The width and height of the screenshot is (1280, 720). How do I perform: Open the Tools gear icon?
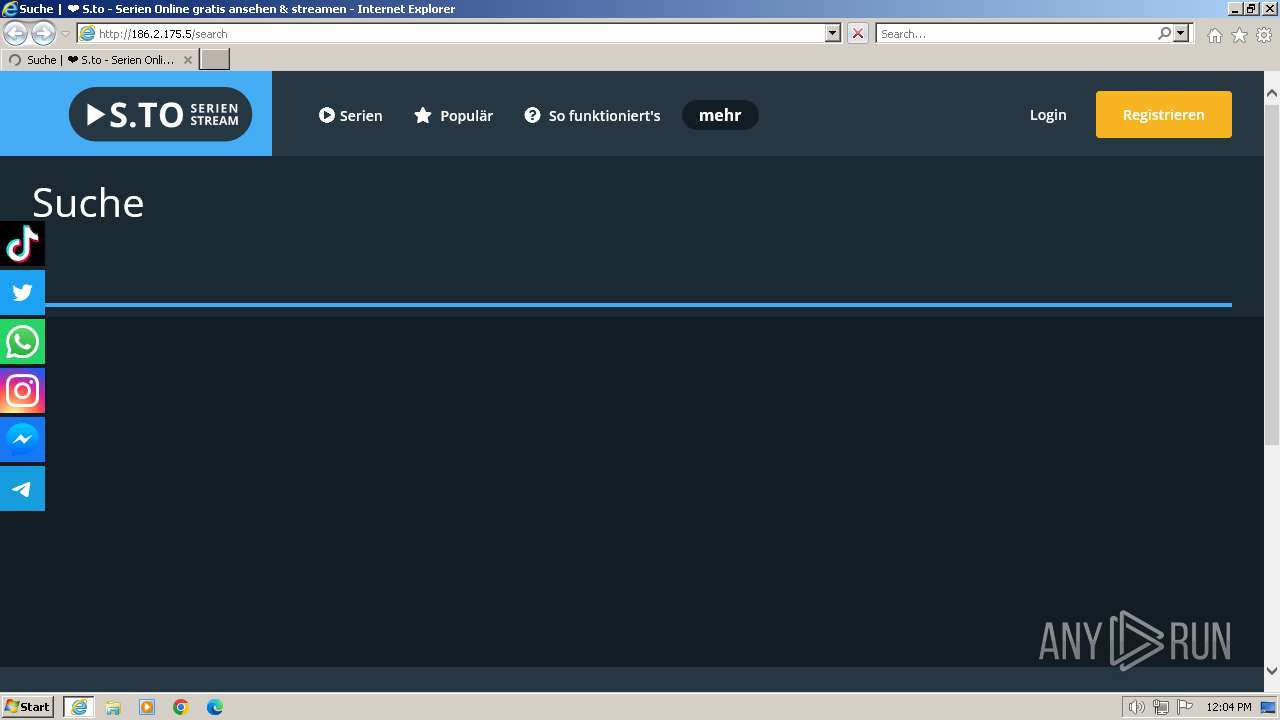coord(1264,35)
